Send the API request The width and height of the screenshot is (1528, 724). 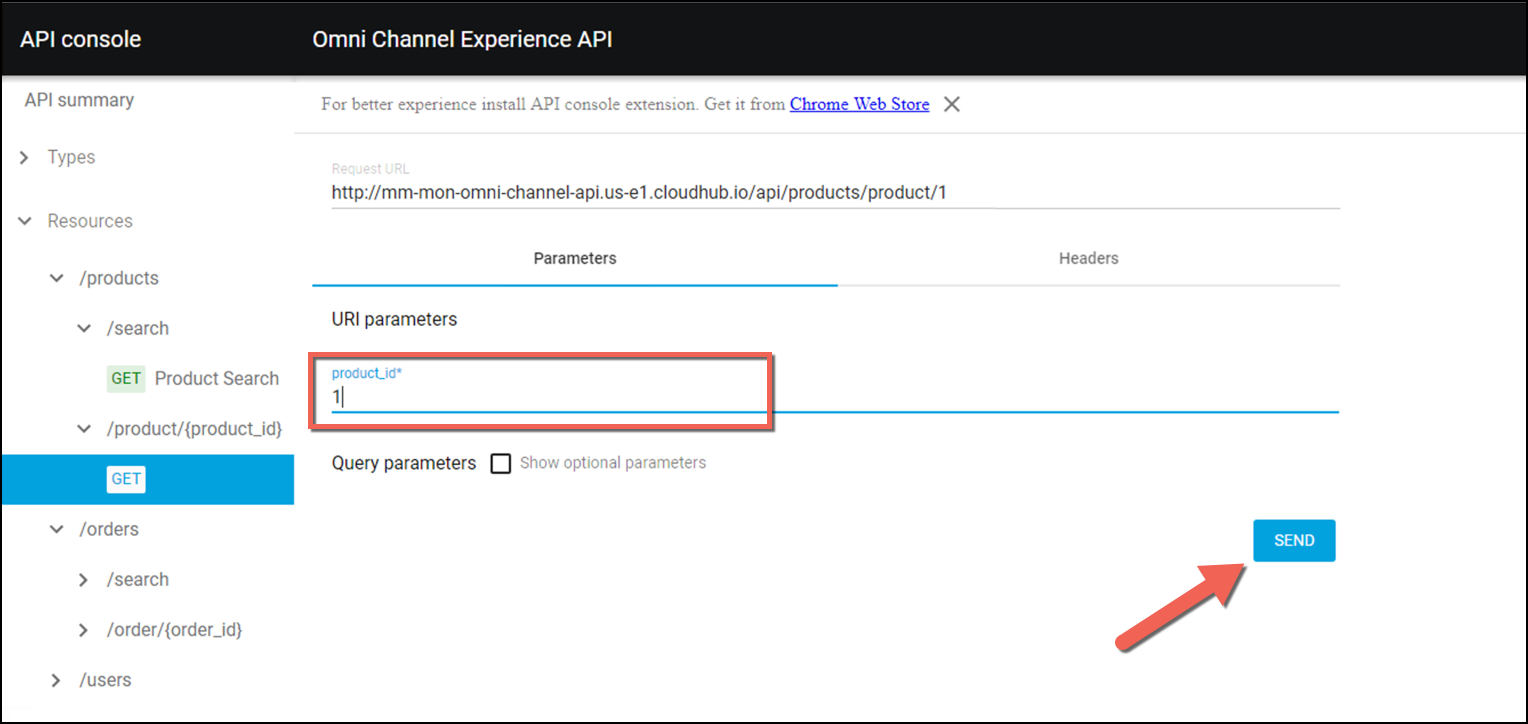[1294, 540]
